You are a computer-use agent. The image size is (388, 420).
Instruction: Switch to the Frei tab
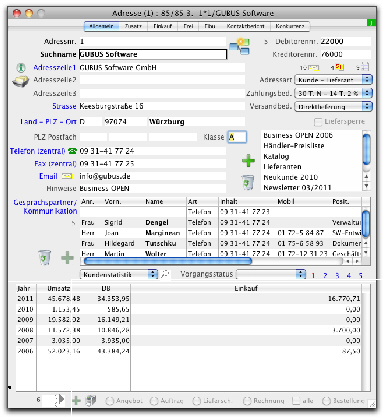point(188,26)
